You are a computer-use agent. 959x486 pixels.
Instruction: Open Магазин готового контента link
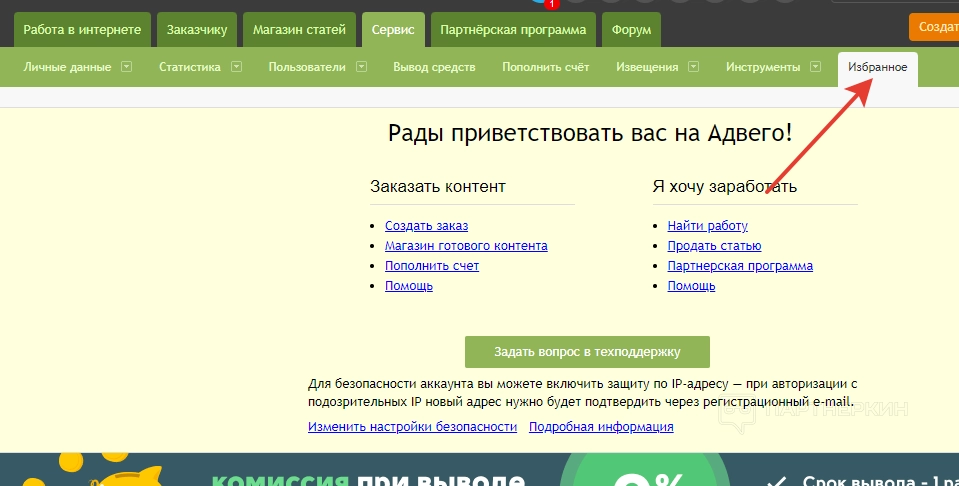(x=466, y=246)
